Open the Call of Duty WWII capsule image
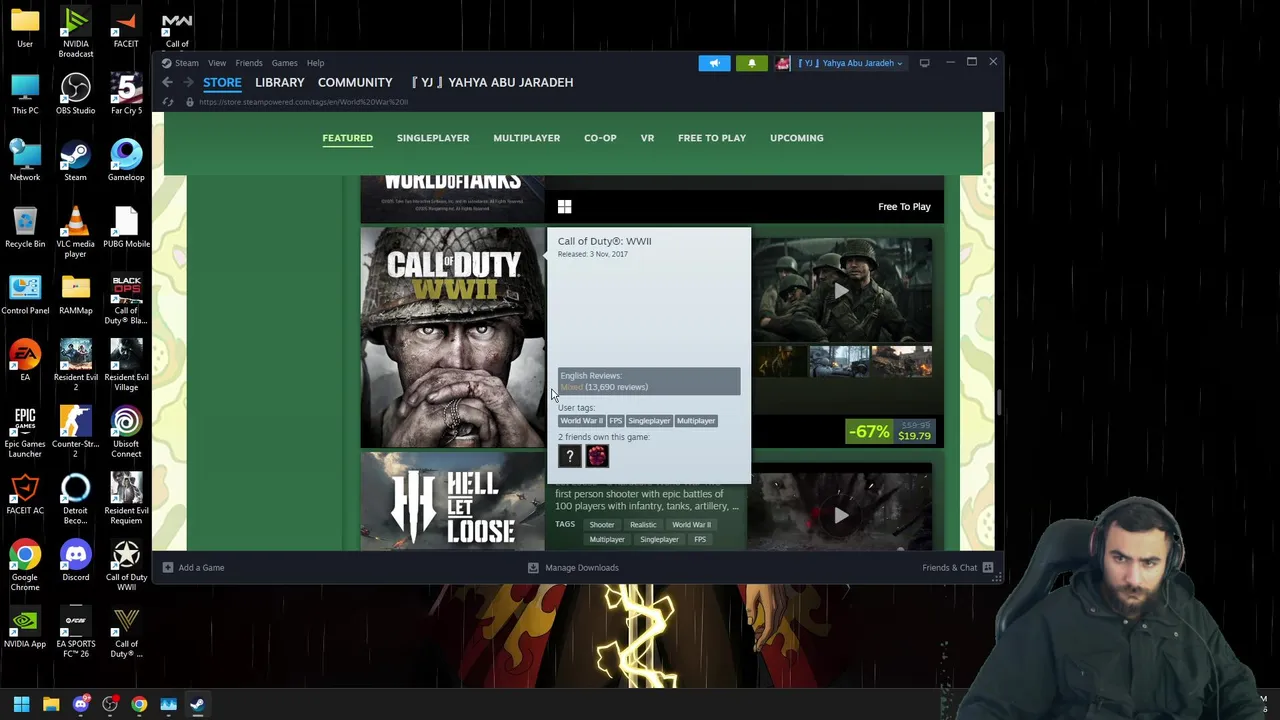This screenshot has height=720, width=1280. pos(452,338)
